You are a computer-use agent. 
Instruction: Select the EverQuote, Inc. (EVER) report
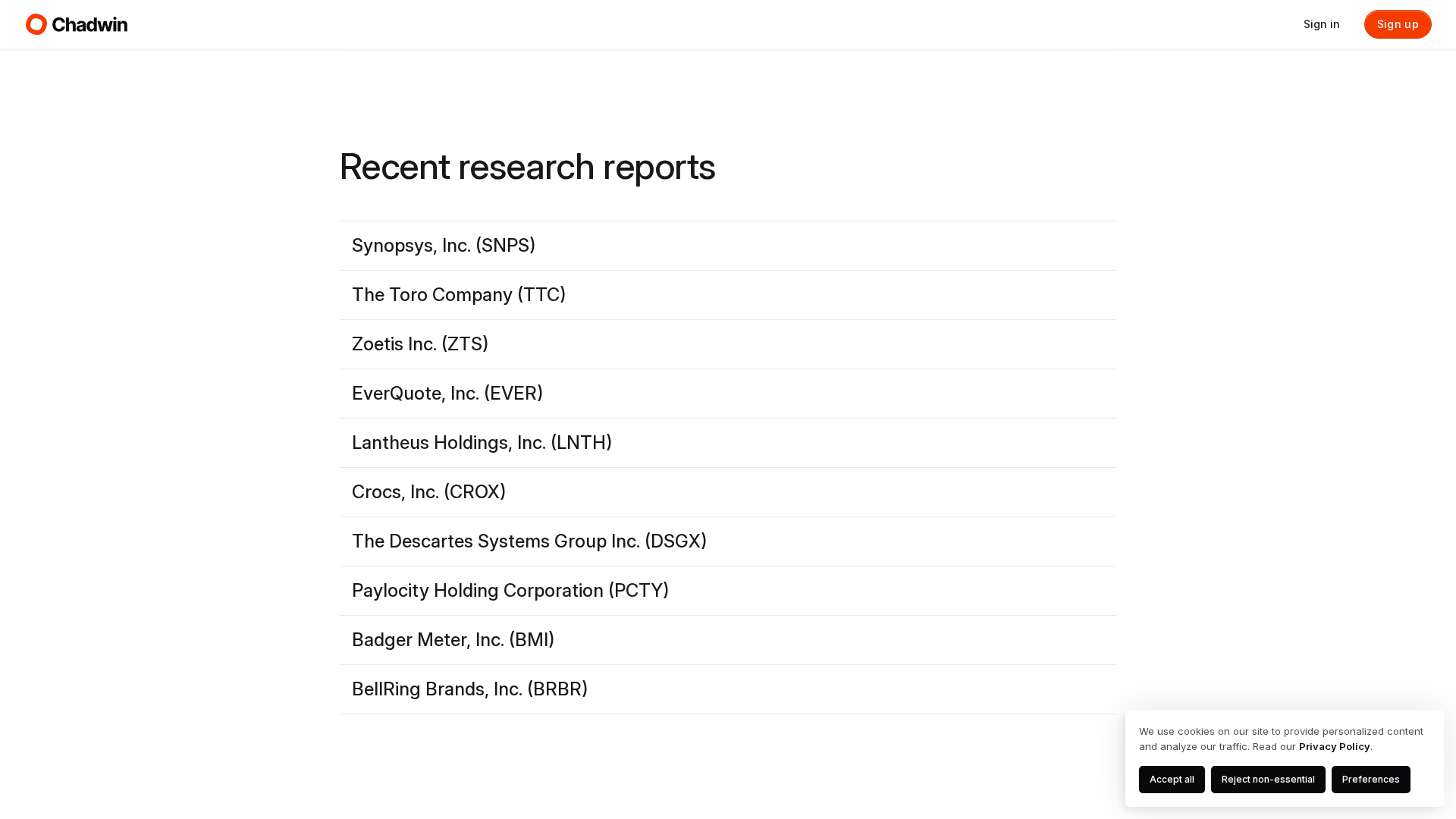click(x=447, y=394)
